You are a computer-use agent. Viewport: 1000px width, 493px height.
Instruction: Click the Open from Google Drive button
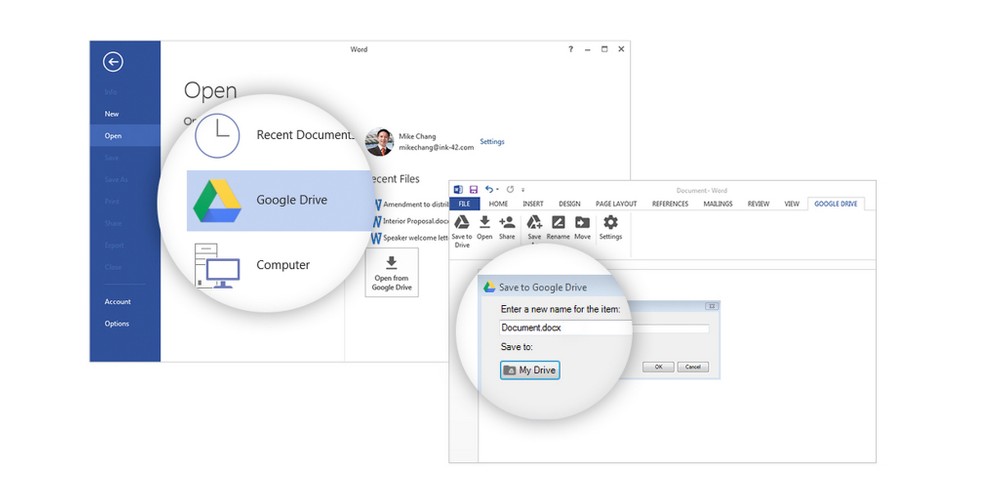pos(392,272)
